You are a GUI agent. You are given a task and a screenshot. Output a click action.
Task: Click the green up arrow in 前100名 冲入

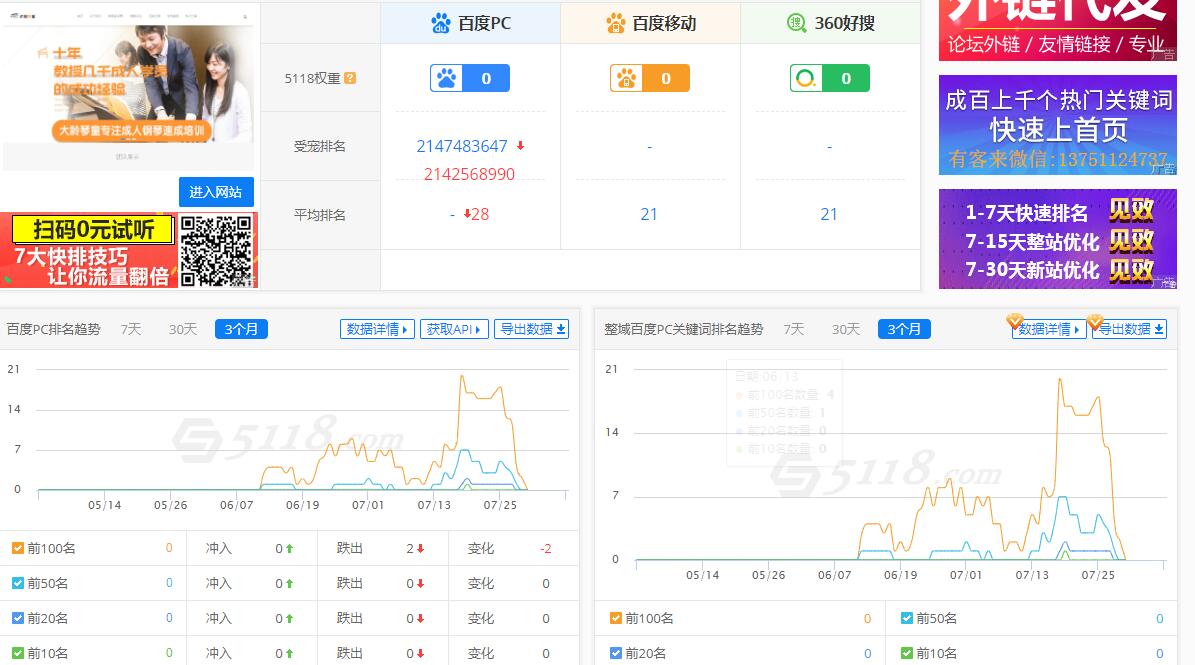(290, 548)
